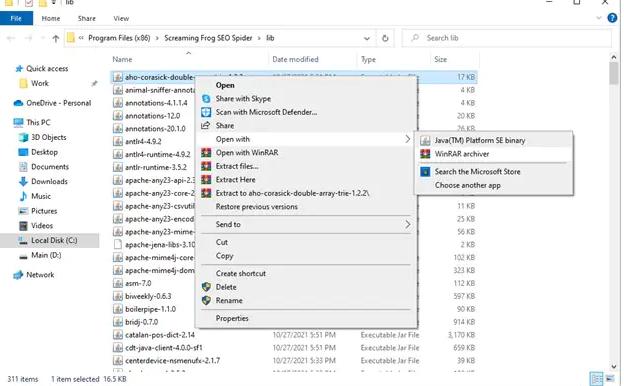Open the View ribbon tab

click(x=121, y=18)
